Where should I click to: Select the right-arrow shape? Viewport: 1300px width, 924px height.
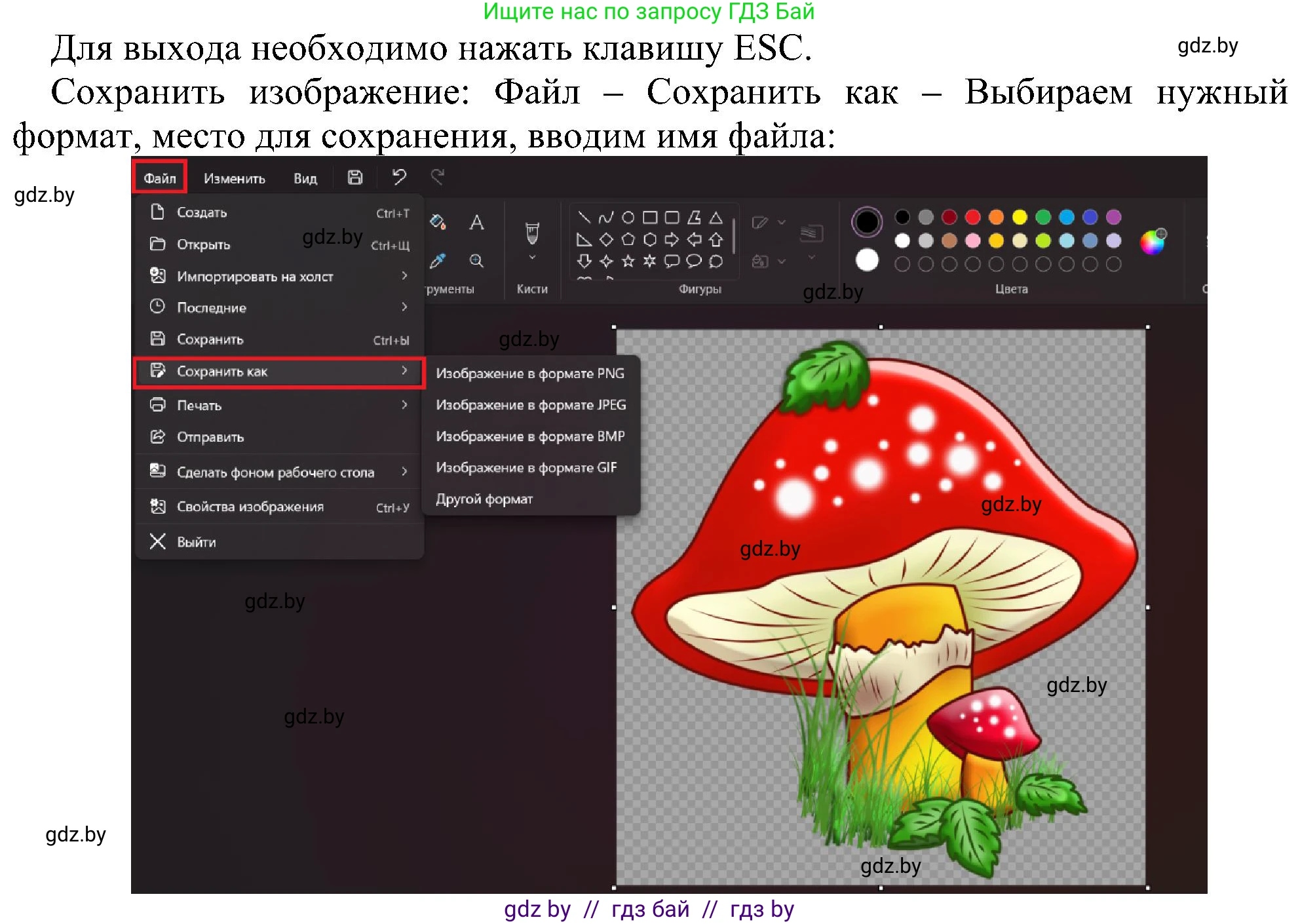tap(672, 239)
